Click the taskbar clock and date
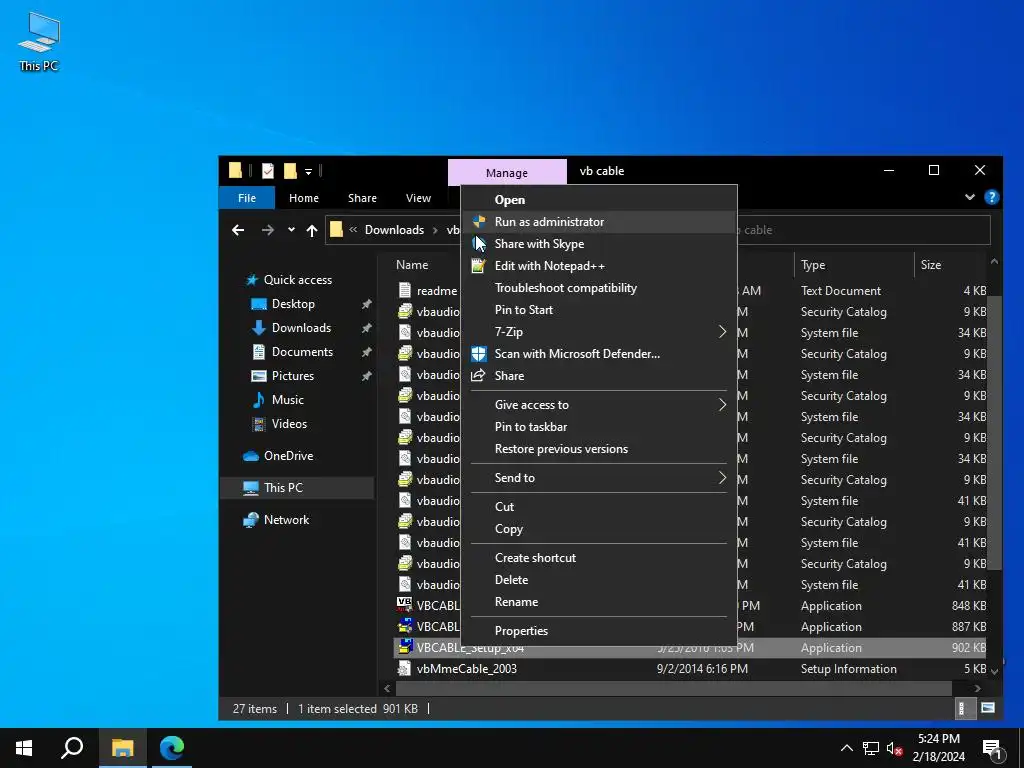The width and height of the screenshot is (1024, 768). (938, 748)
